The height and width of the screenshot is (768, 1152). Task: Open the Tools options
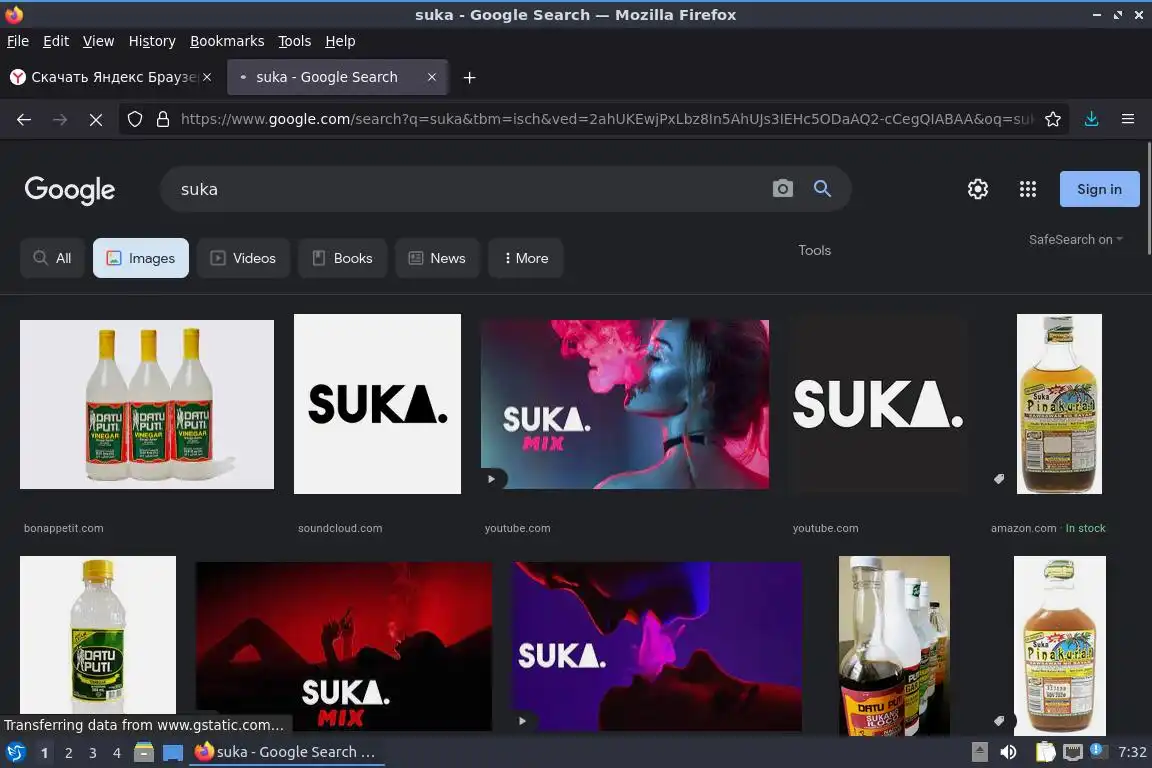814,250
